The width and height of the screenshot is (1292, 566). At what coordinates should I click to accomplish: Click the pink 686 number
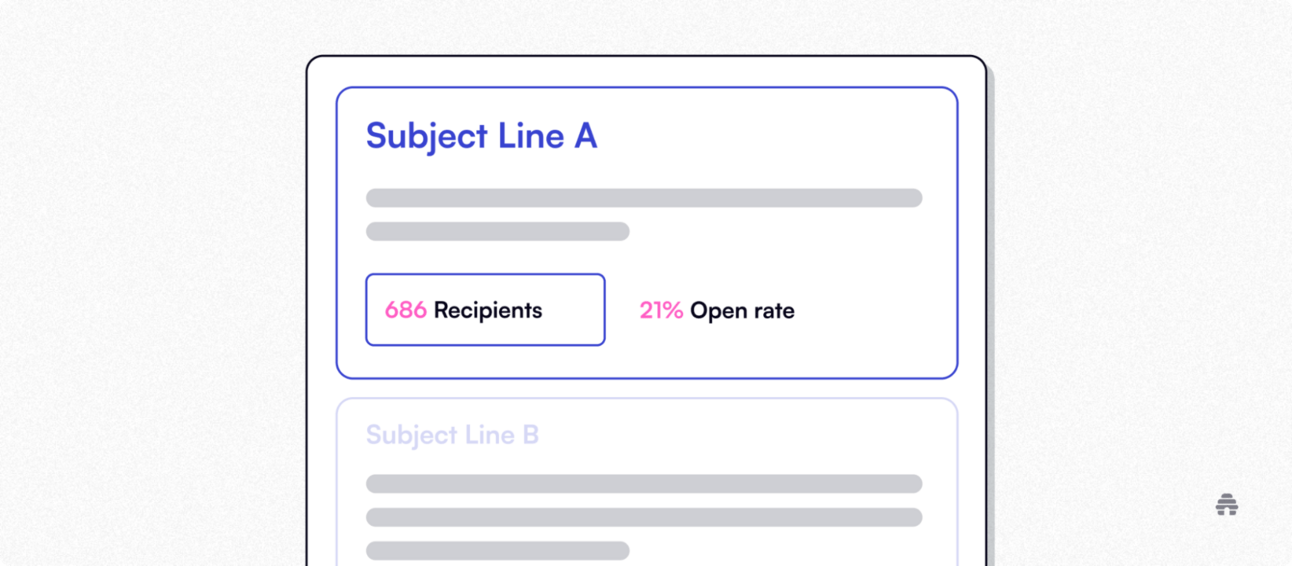(x=405, y=310)
